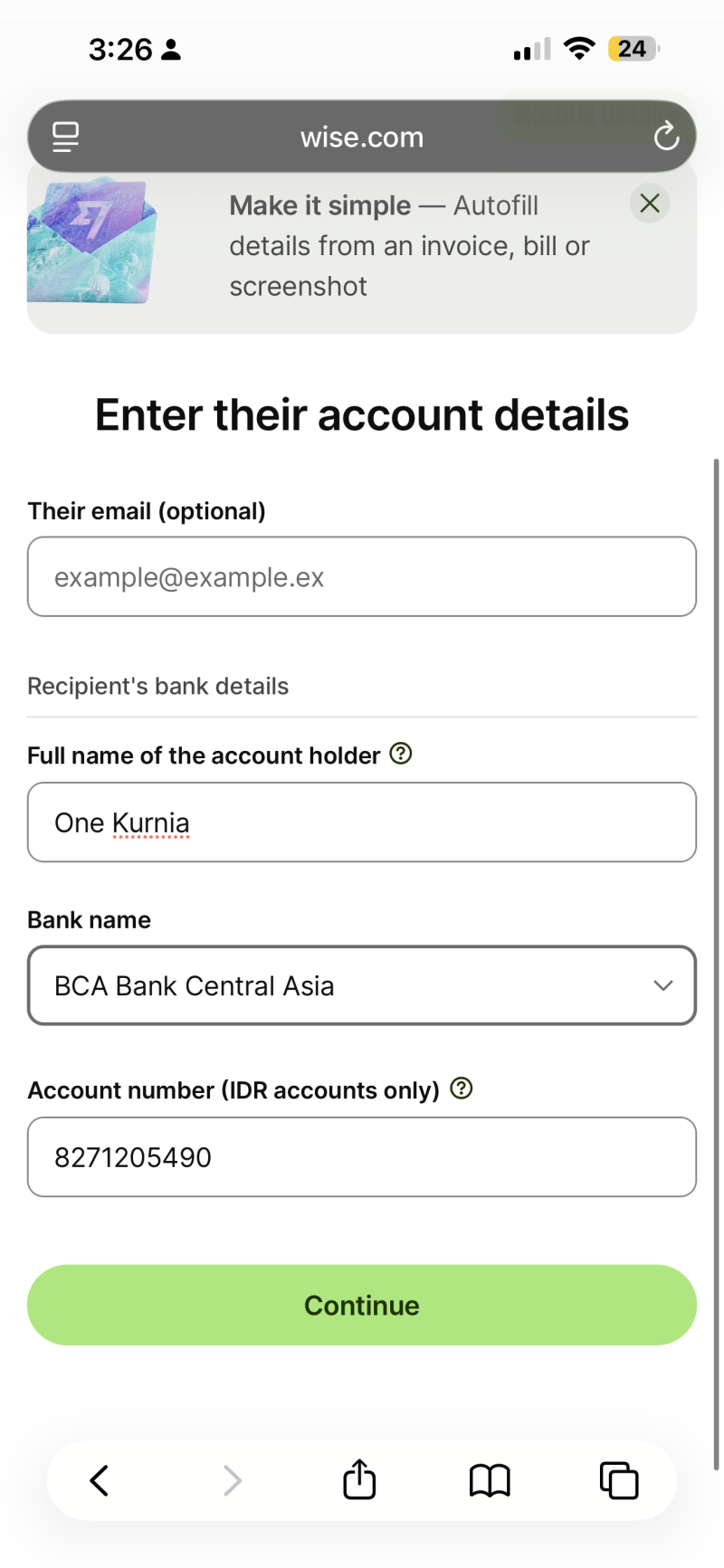Tap the green Continue button
Viewport: 724px width, 1568px height.
(362, 1305)
